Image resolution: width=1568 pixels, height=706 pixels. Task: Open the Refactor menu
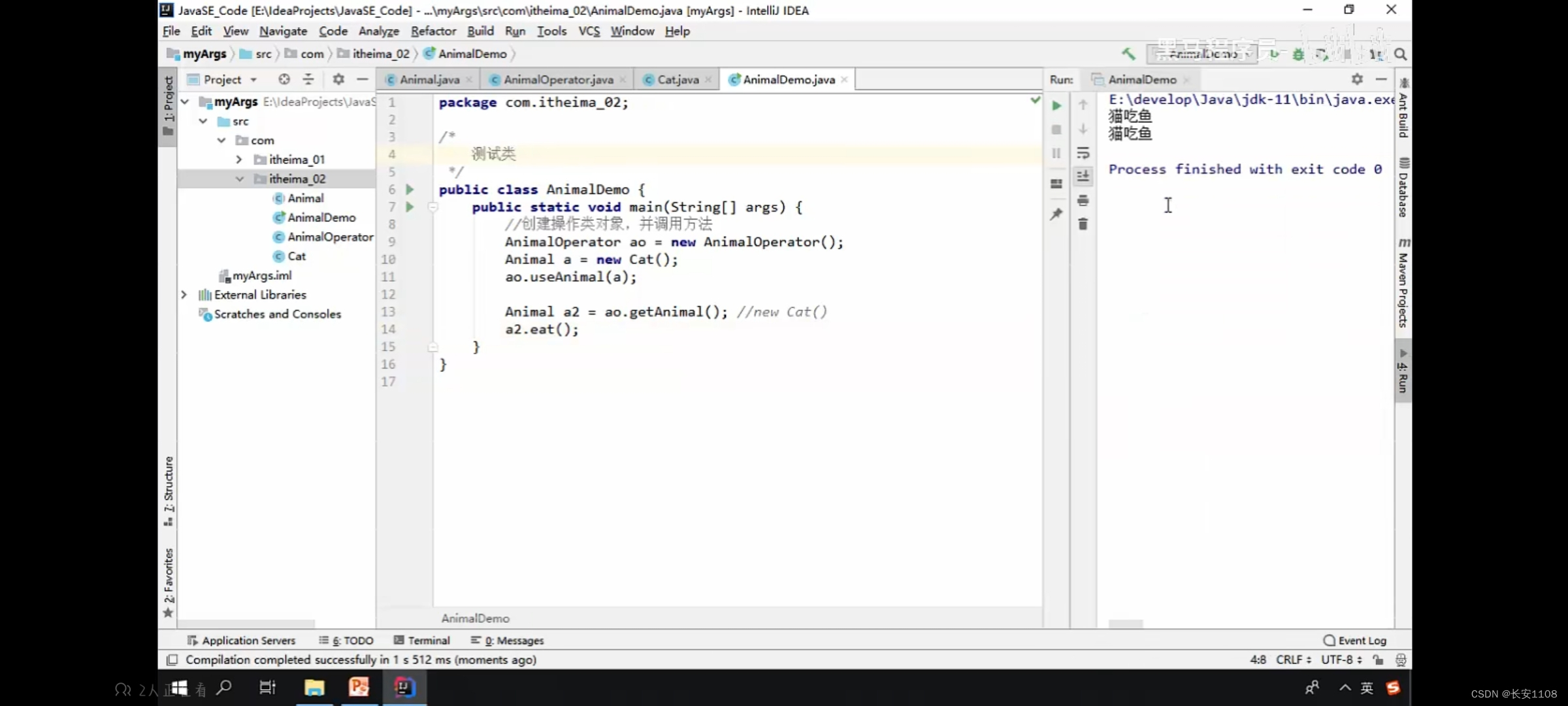click(x=433, y=31)
